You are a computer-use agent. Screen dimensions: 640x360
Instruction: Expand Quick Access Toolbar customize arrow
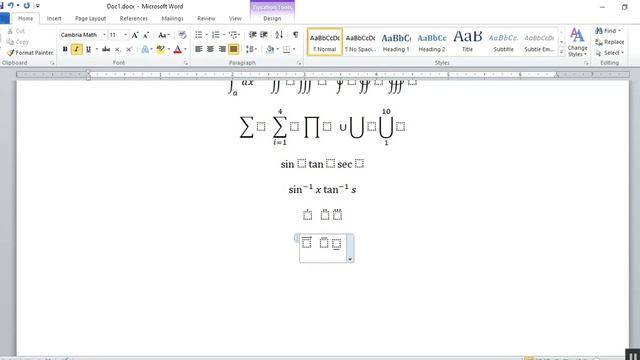(x=38, y=6)
